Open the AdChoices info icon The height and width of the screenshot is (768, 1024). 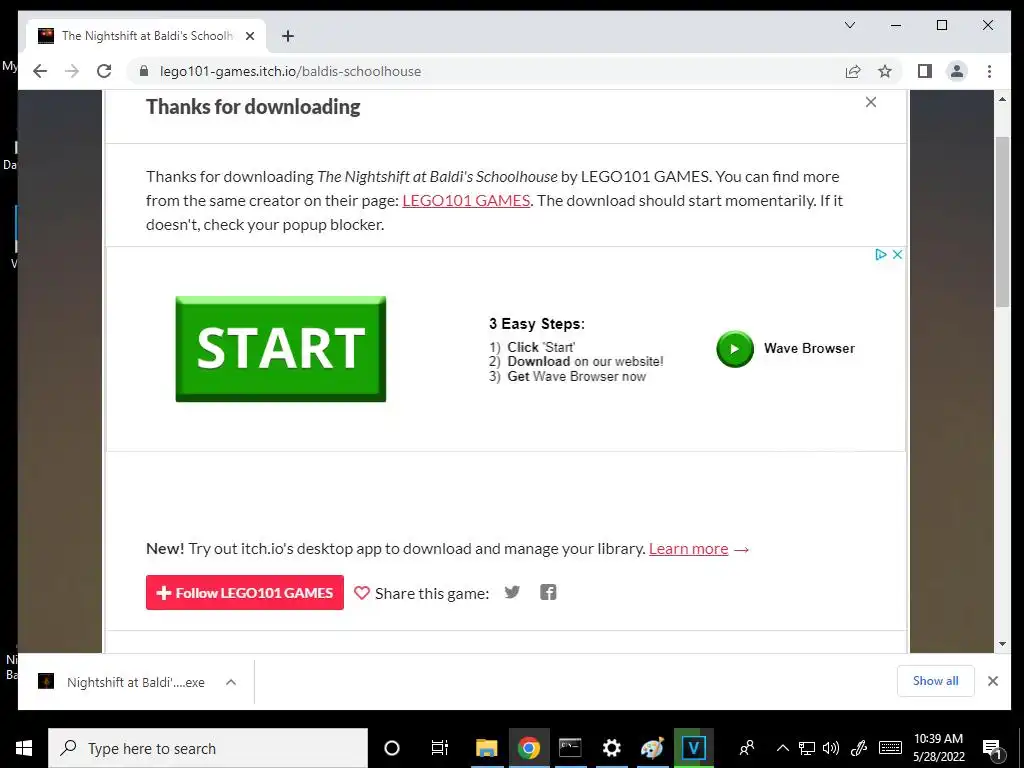click(880, 255)
